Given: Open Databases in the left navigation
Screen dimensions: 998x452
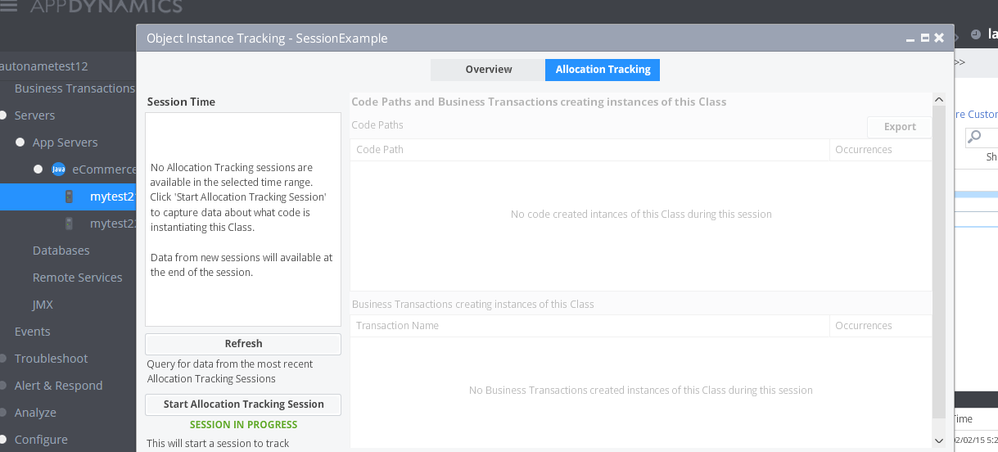Looking at the screenshot, I should coord(61,250).
